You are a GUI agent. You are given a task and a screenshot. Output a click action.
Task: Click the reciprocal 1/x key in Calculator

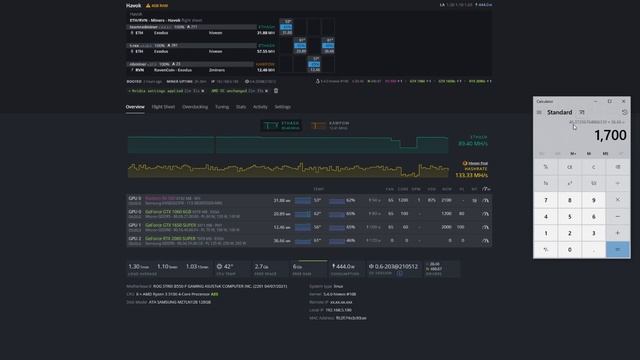click(546, 183)
